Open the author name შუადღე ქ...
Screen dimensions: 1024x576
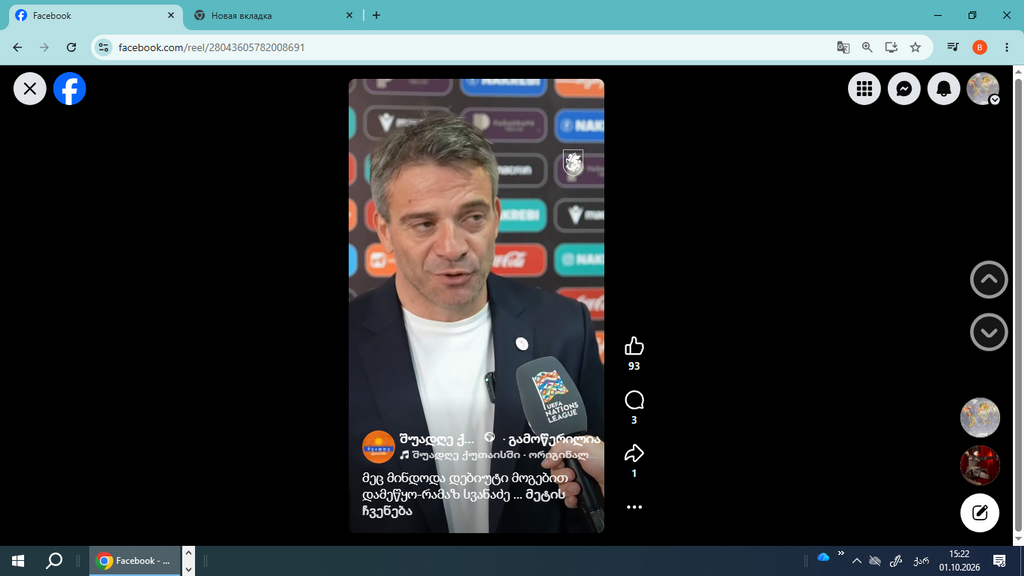(x=436, y=439)
